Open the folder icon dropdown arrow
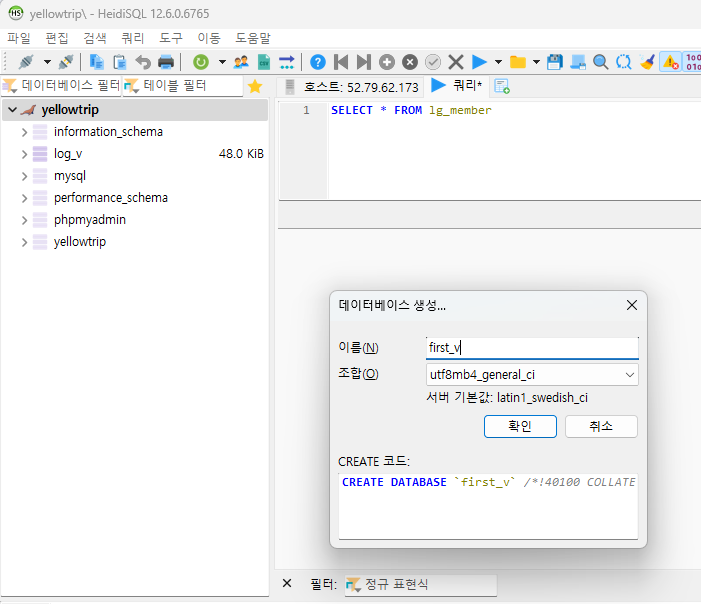The image size is (701, 604). tap(536, 62)
